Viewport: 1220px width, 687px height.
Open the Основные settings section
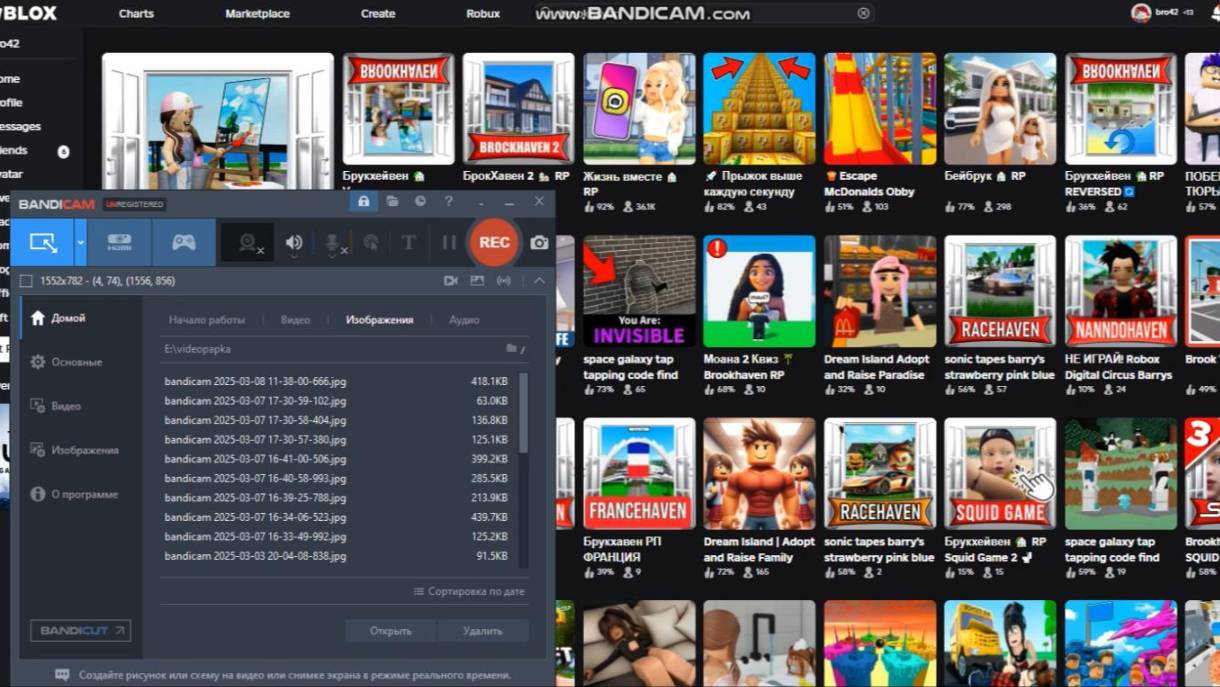76,362
